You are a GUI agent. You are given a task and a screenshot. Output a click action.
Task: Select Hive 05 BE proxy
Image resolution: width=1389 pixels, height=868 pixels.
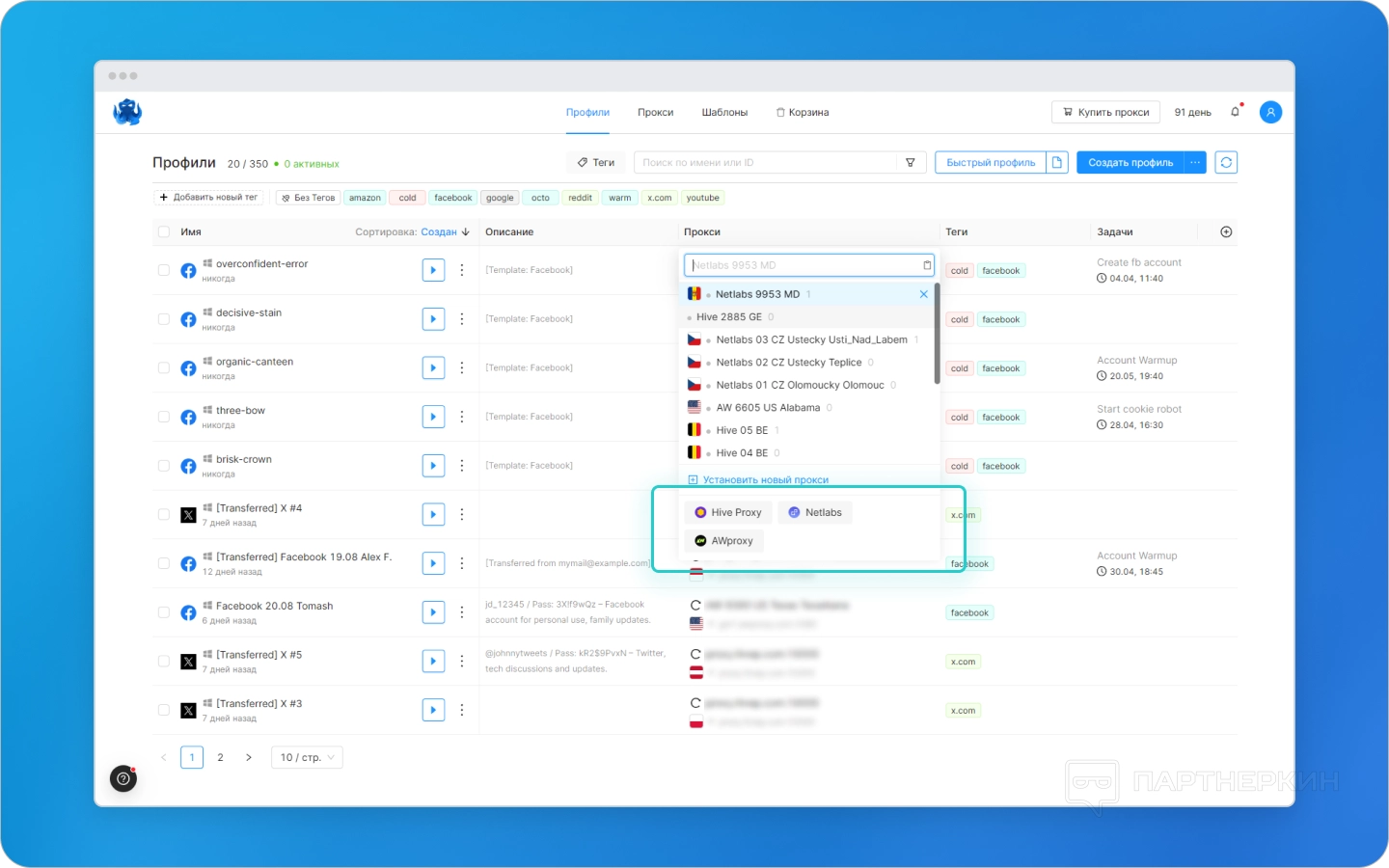point(806,430)
